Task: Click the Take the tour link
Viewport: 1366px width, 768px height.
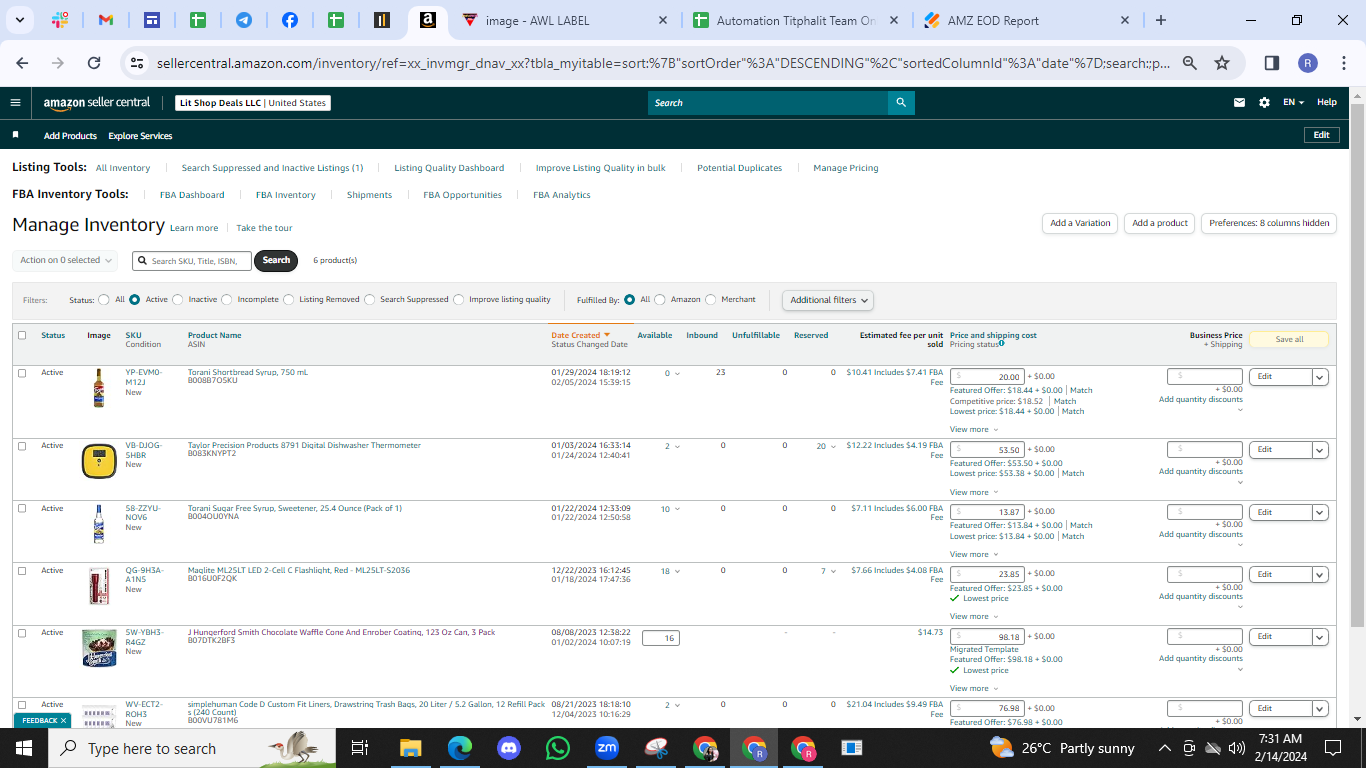Action: (x=264, y=228)
